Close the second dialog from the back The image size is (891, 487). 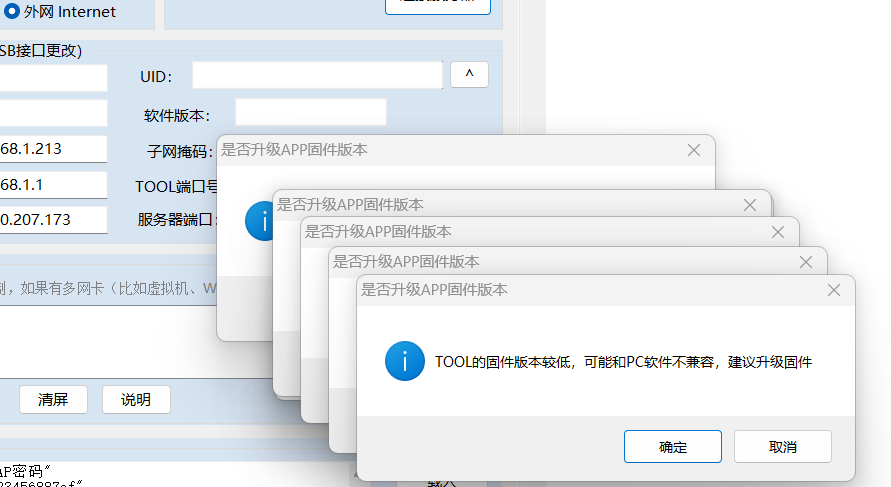[x=749, y=205]
